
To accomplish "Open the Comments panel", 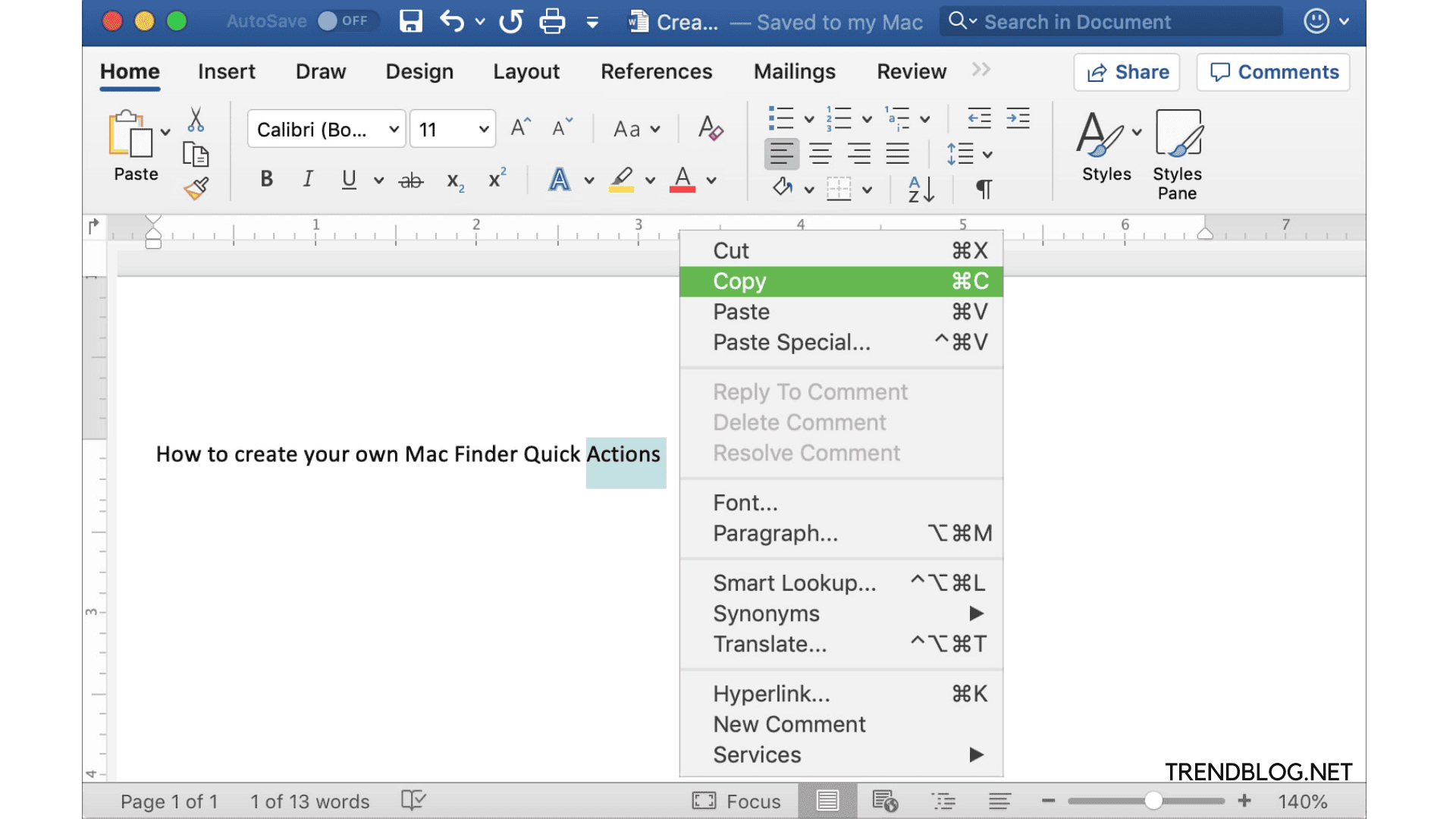I will click(1272, 72).
